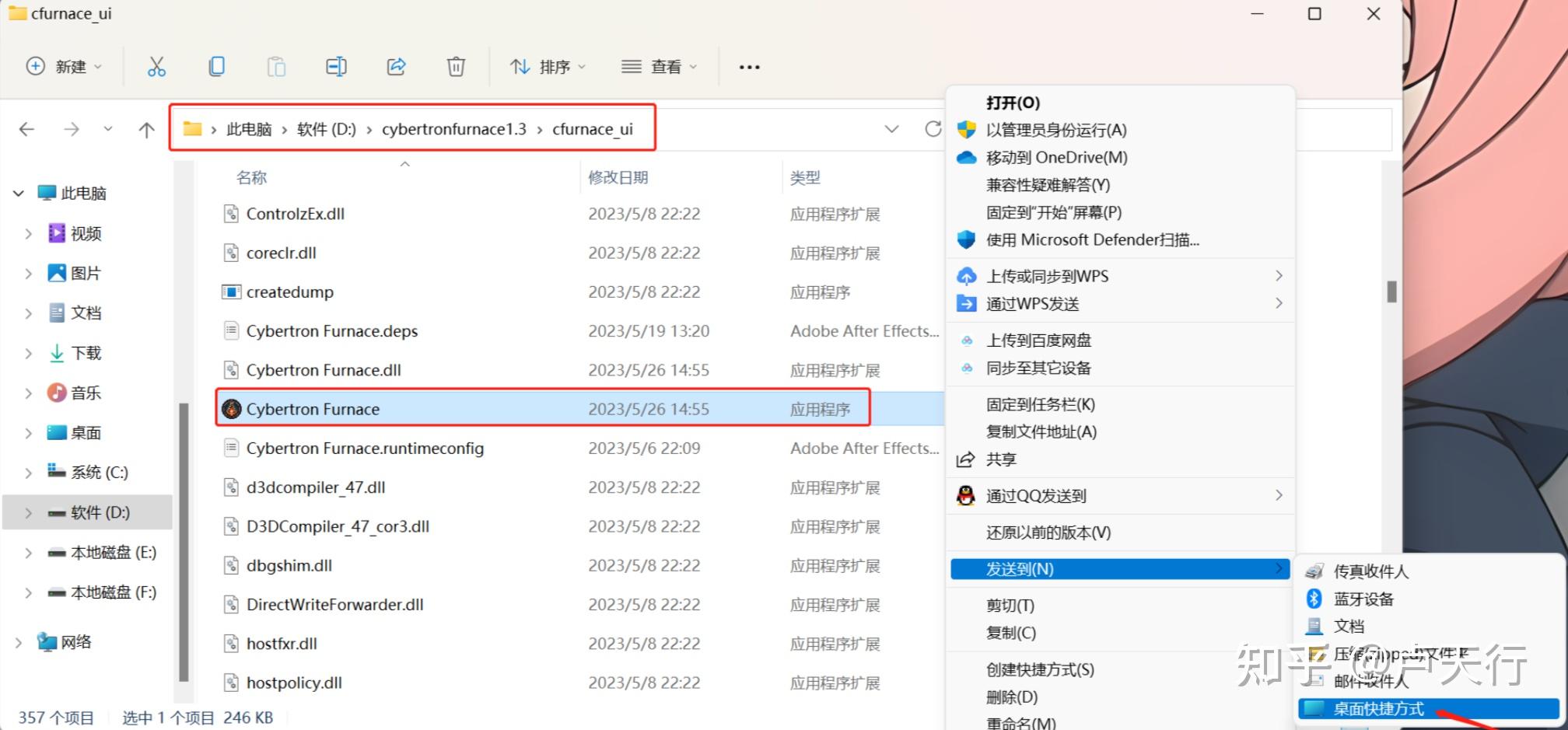Viewport: 1568px width, 730px height.
Task: Open the three-dot more options menu
Action: [749, 67]
